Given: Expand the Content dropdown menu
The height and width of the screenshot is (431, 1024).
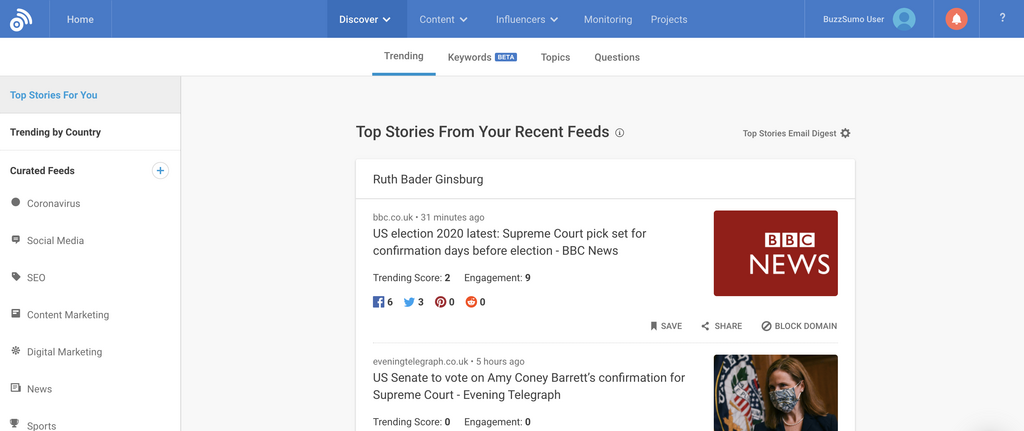Looking at the screenshot, I should point(443,19).
